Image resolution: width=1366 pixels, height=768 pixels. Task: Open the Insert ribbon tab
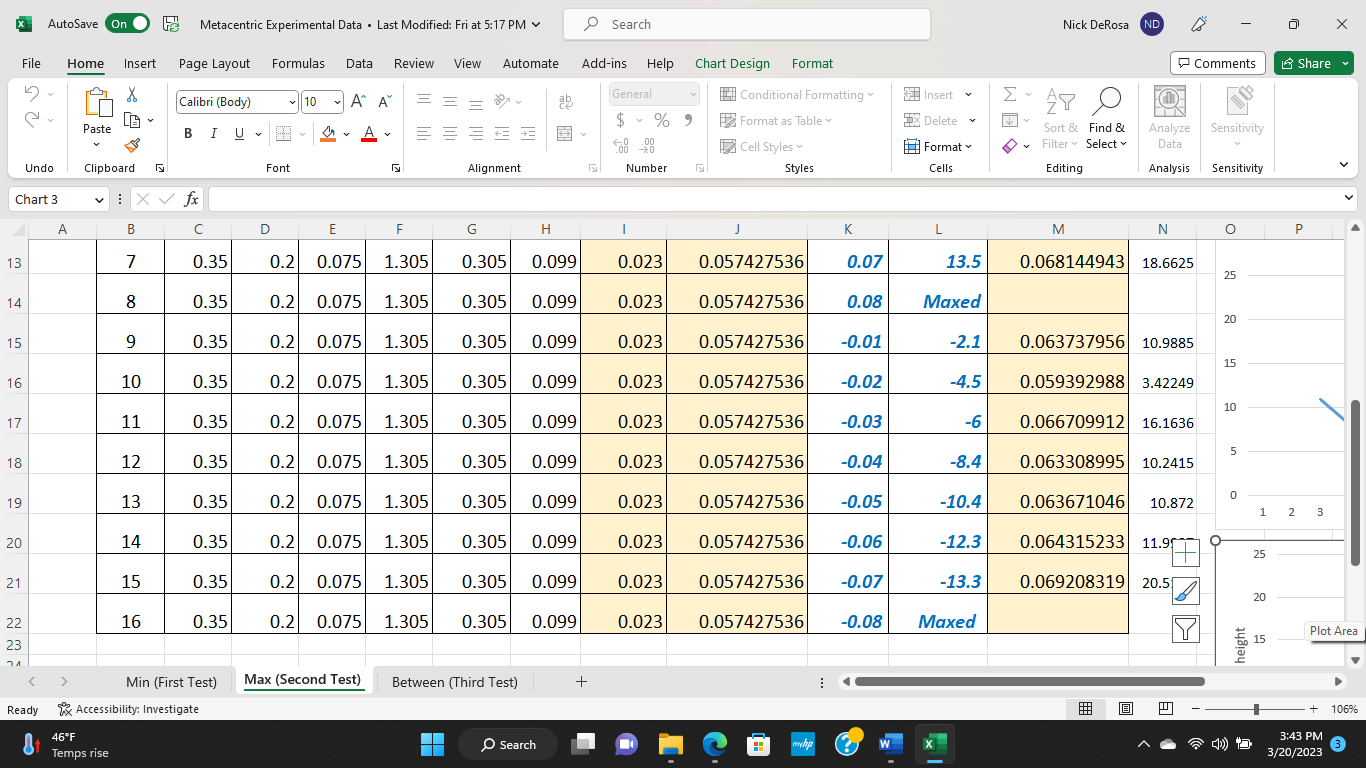point(140,63)
